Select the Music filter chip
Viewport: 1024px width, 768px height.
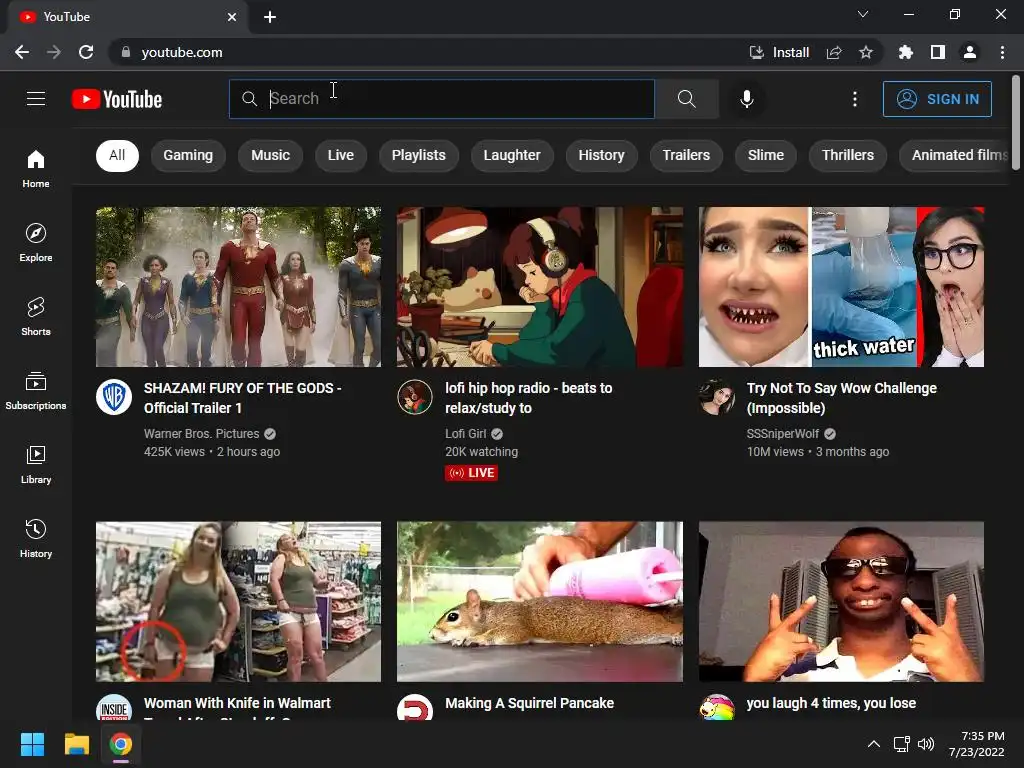tap(270, 155)
